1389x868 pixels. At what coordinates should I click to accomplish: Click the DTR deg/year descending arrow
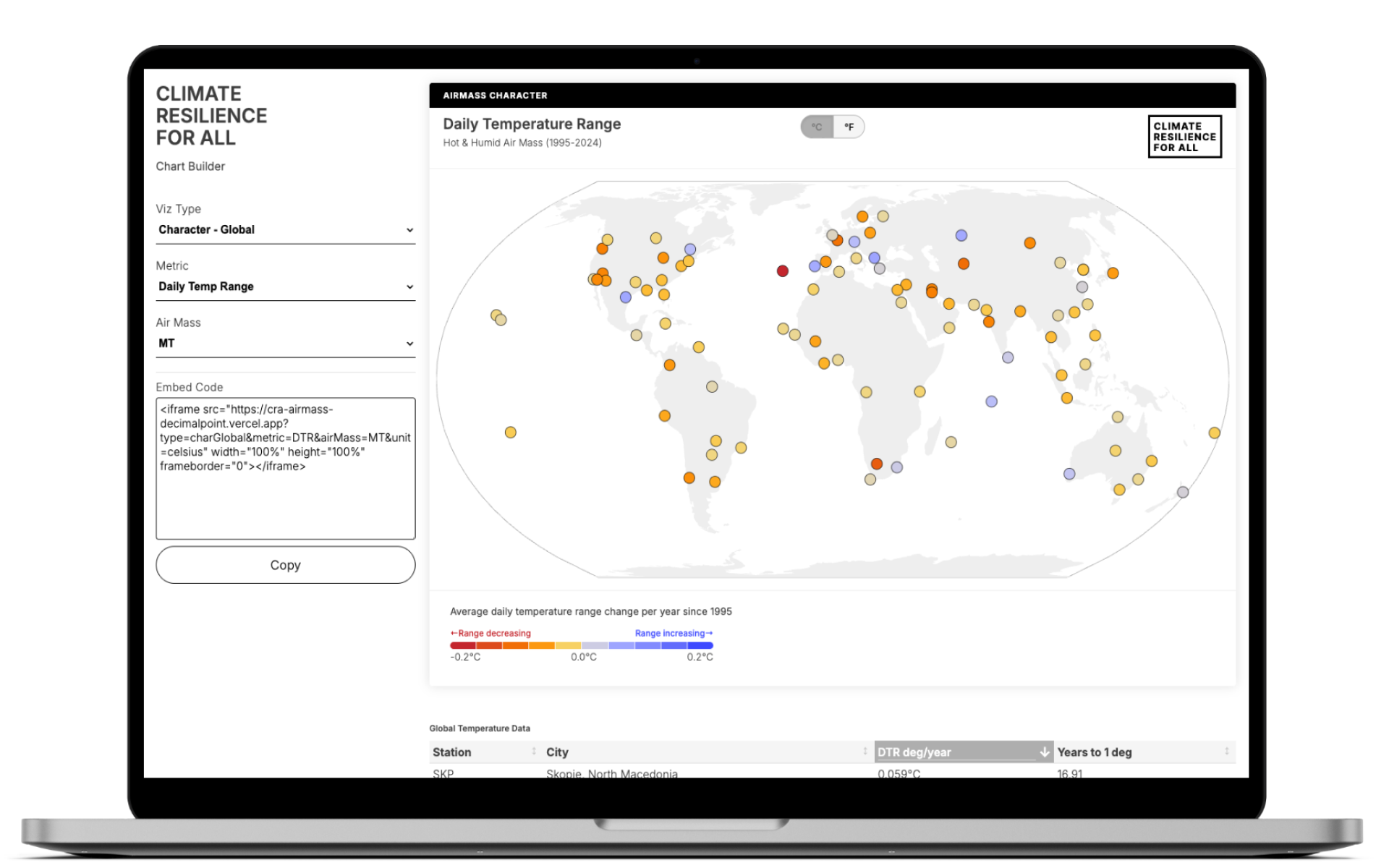click(1044, 752)
